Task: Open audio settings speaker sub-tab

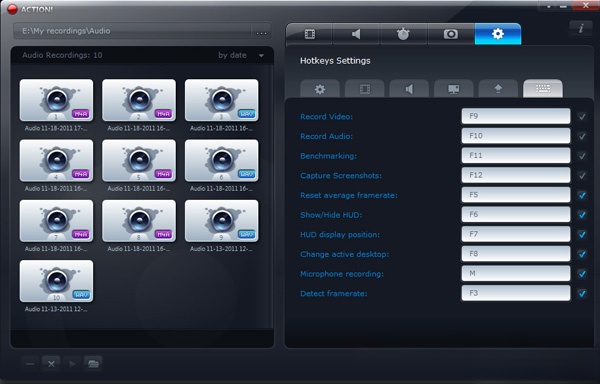Action: 409,89
